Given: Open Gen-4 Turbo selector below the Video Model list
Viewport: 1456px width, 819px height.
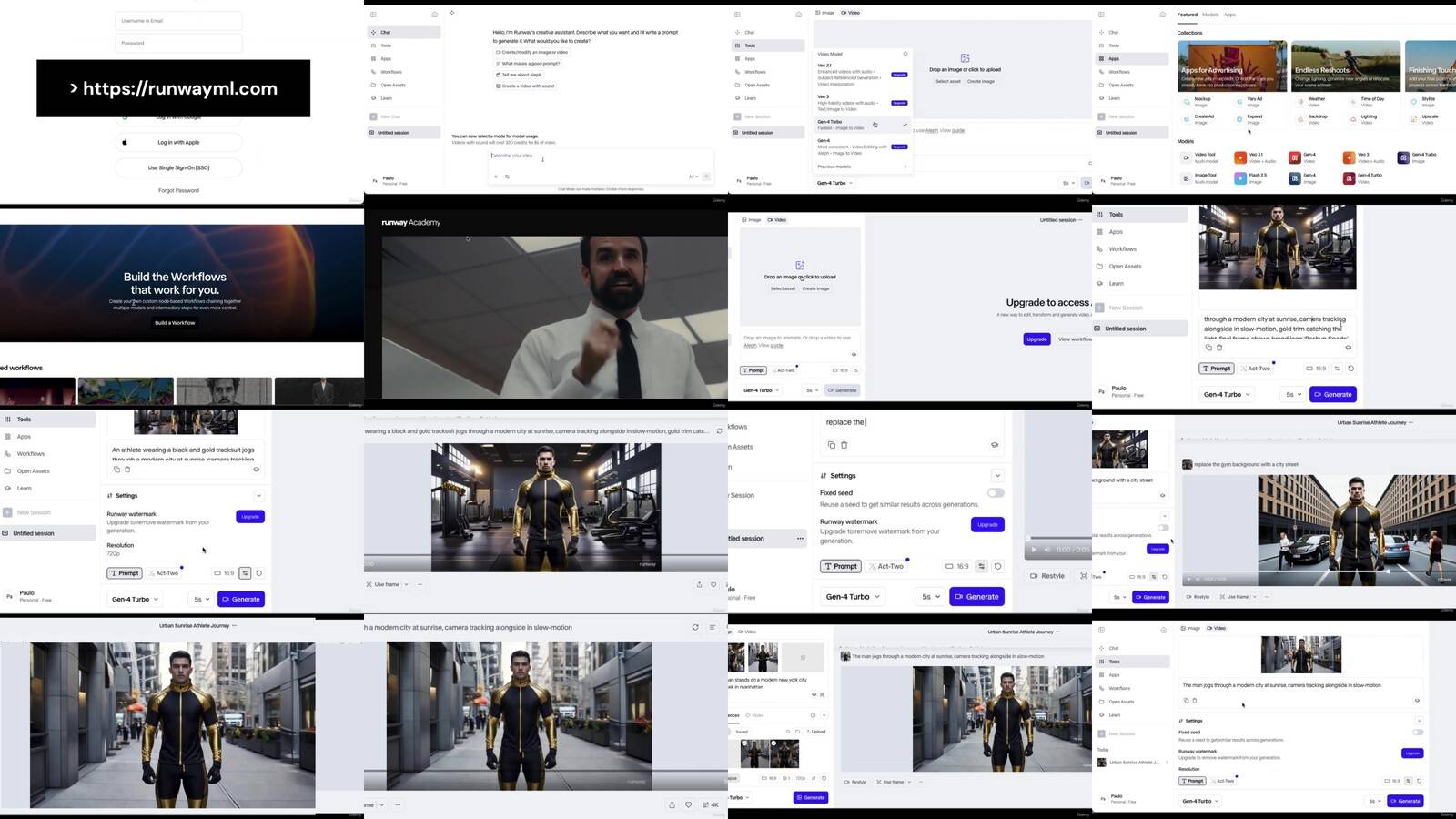Looking at the screenshot, I should (x=835, y=183).
